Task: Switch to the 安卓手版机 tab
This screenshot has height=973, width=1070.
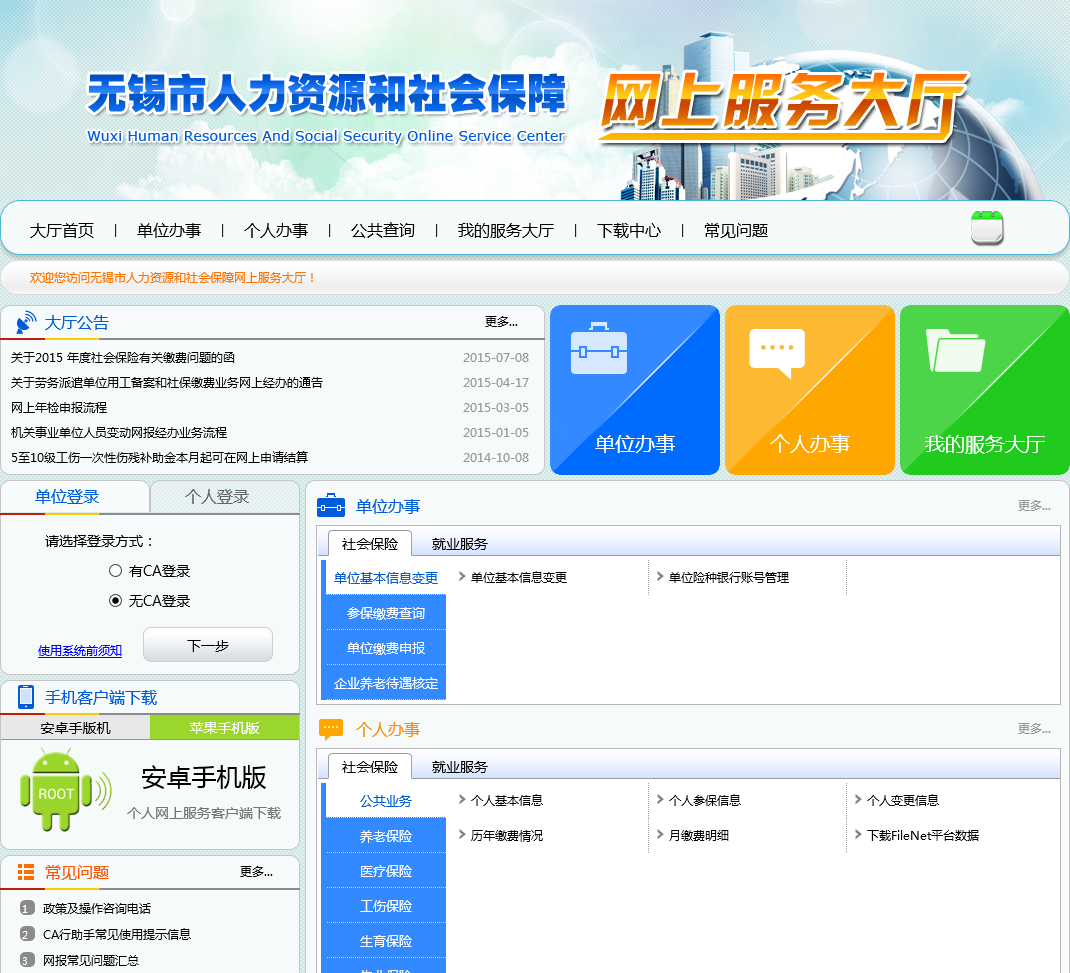Action: point(75,728)
